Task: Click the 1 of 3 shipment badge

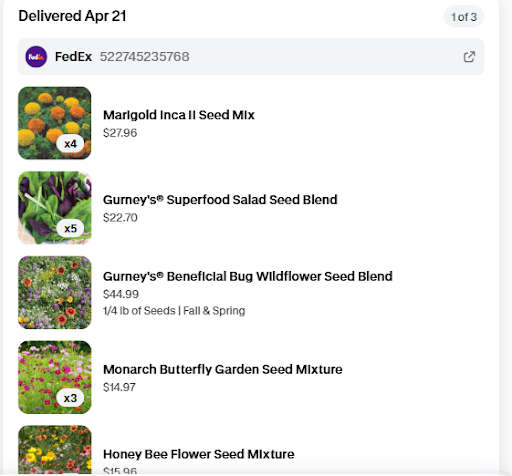Action: pyautogui.click(x=464, y=17)
